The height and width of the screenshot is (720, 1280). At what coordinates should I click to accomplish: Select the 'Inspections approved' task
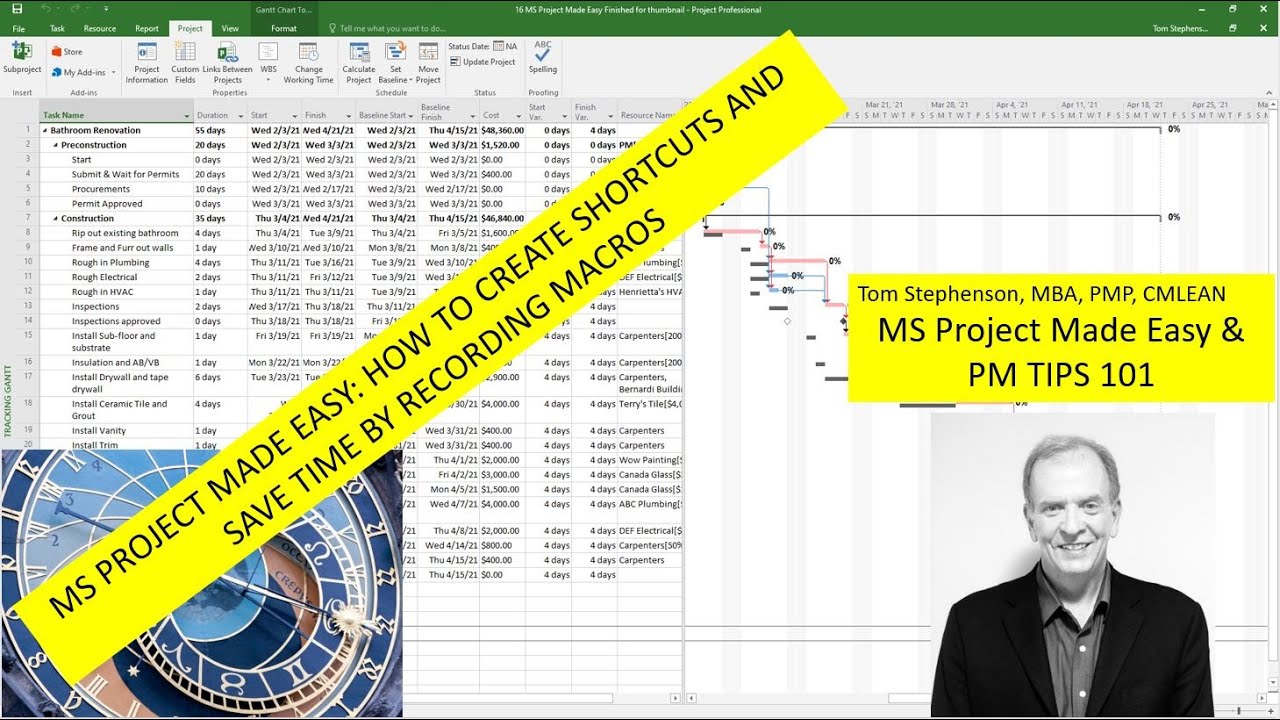pos(116,321)
